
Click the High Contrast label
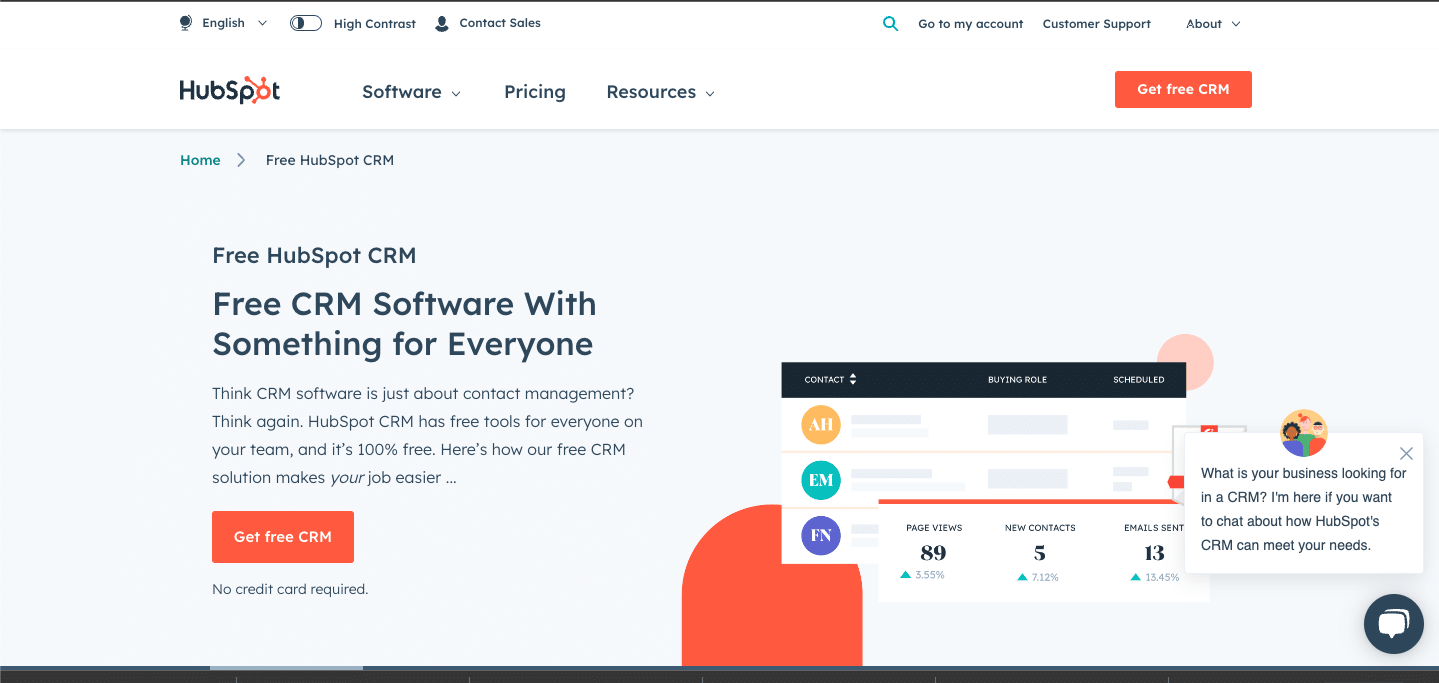(x=375, y=24)
